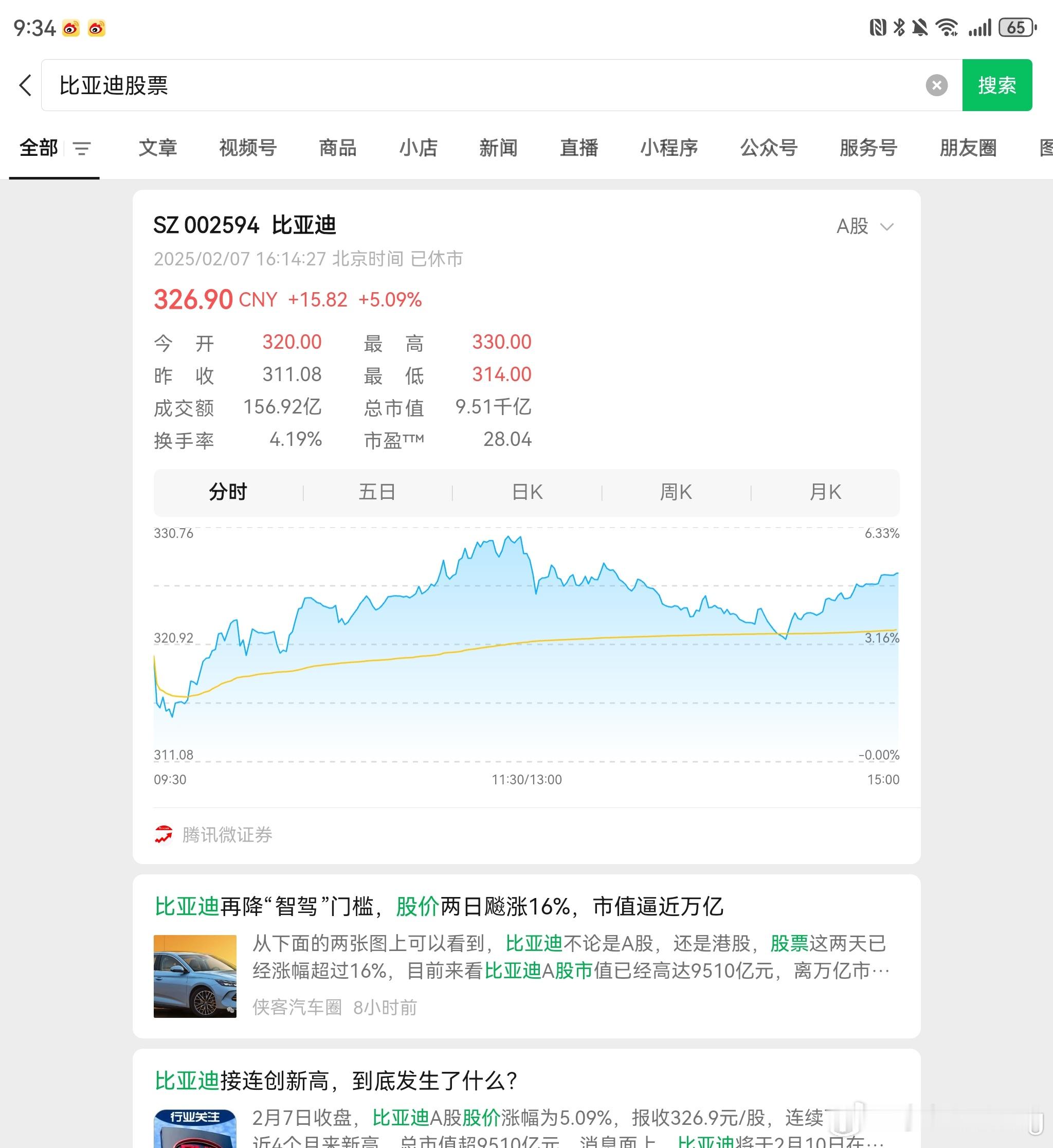Switch chart to 日K view

coord(527,492)
